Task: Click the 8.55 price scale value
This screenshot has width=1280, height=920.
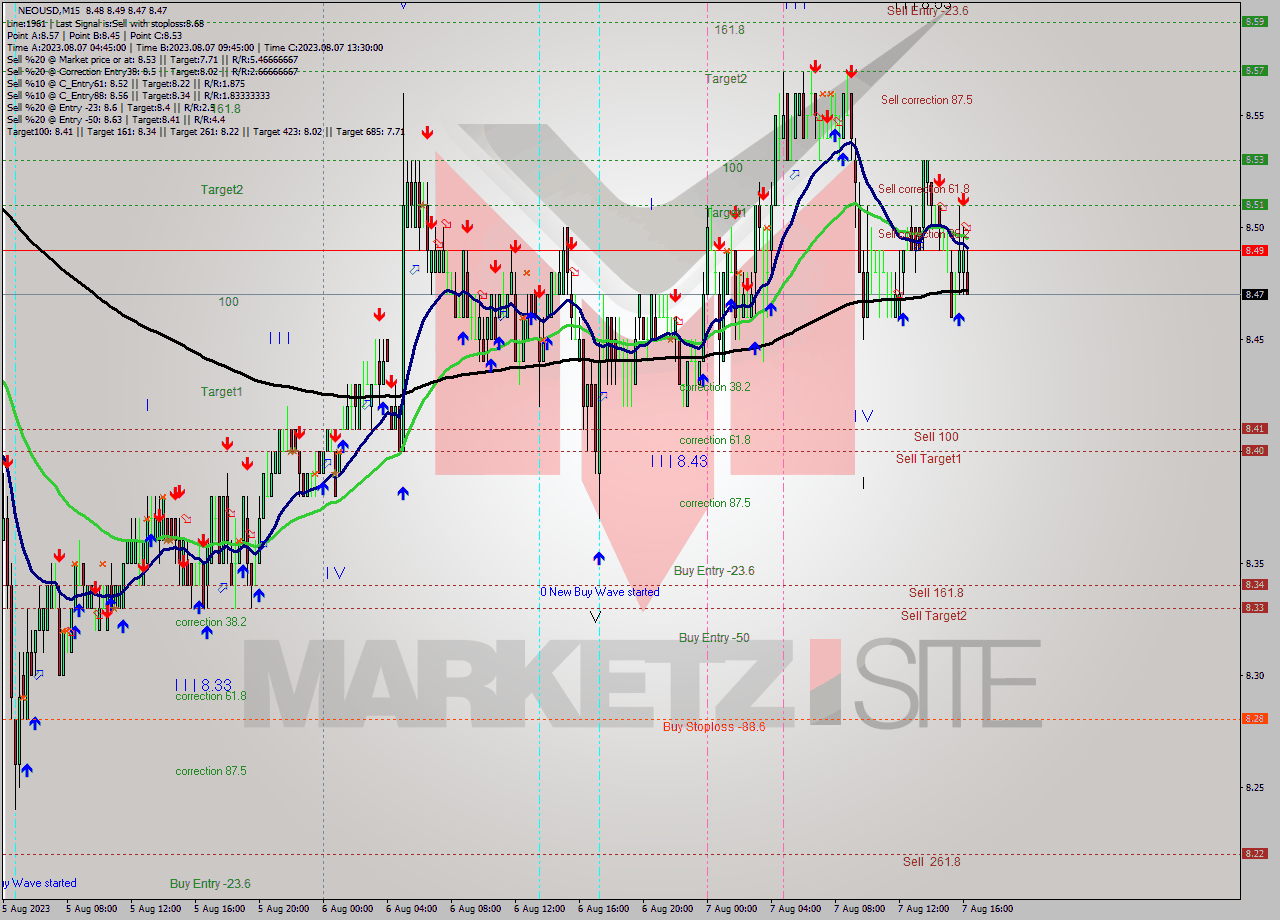Action: [x=1255, y=115]
